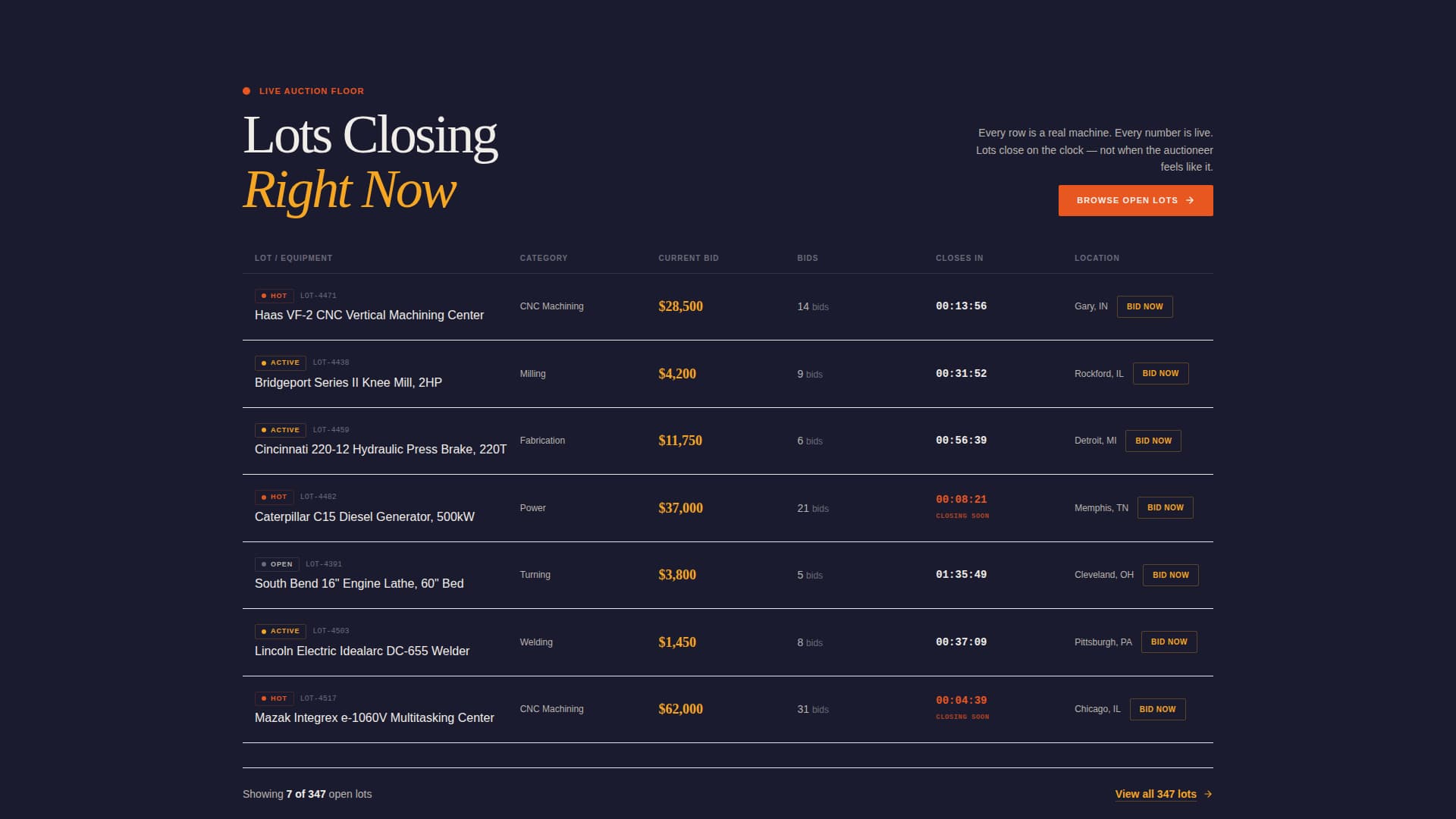Open View all 347 lots link
The height and width of the screenshot is (819, 1456).
[1155, 794]
